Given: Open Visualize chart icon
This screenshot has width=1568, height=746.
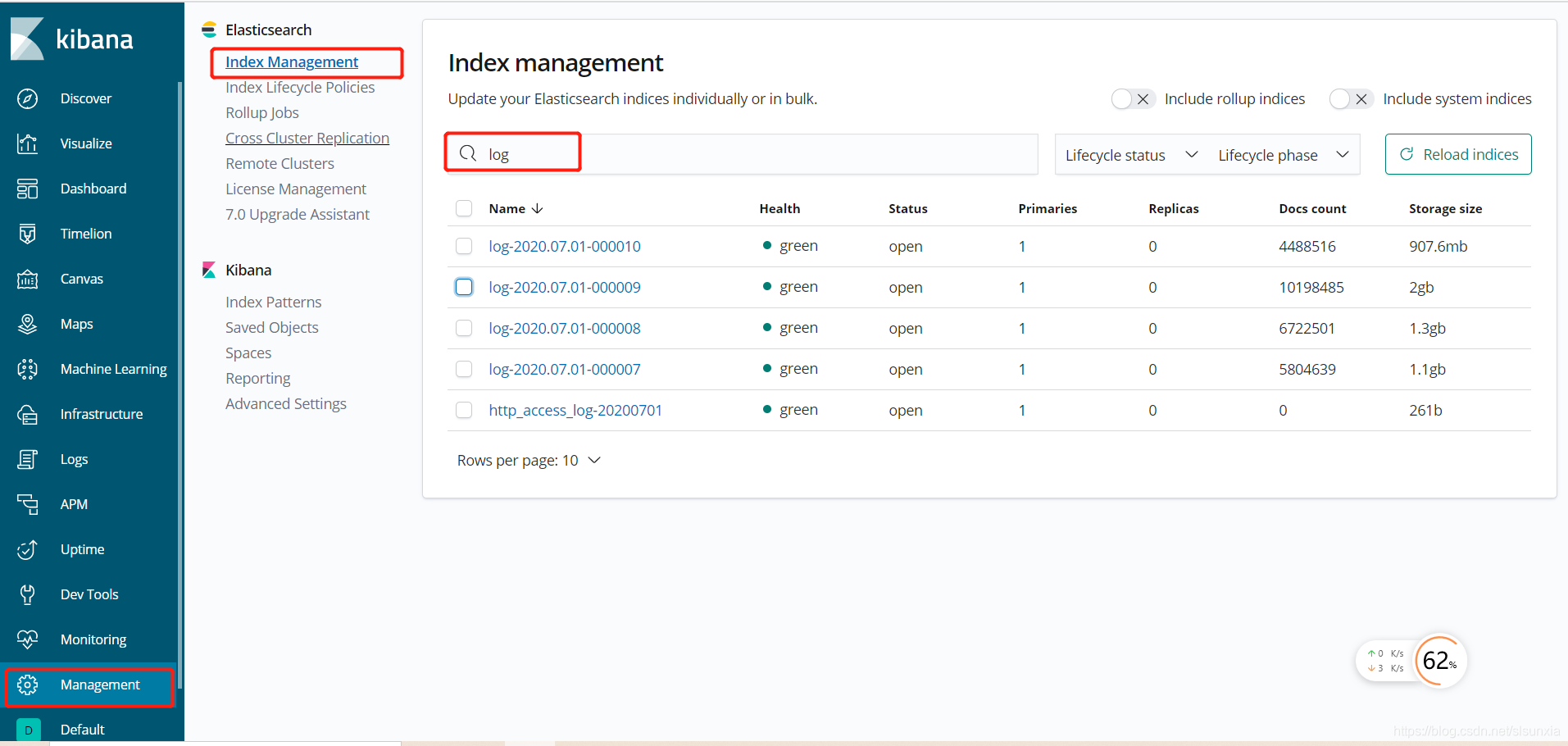Looking at the screenshot, I should pos(27,143).
